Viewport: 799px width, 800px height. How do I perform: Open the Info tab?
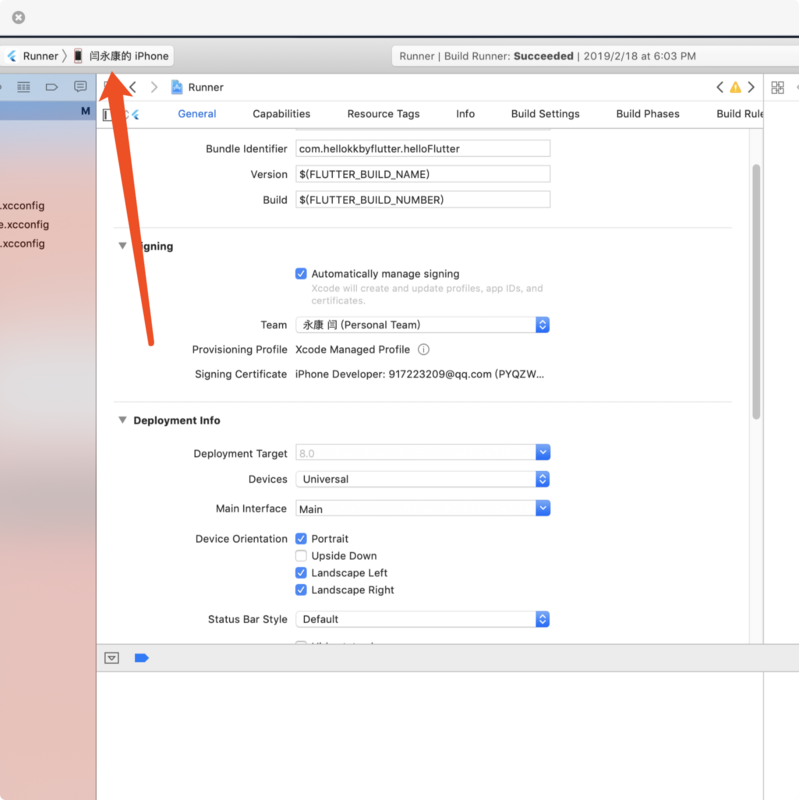pos(465,114)
